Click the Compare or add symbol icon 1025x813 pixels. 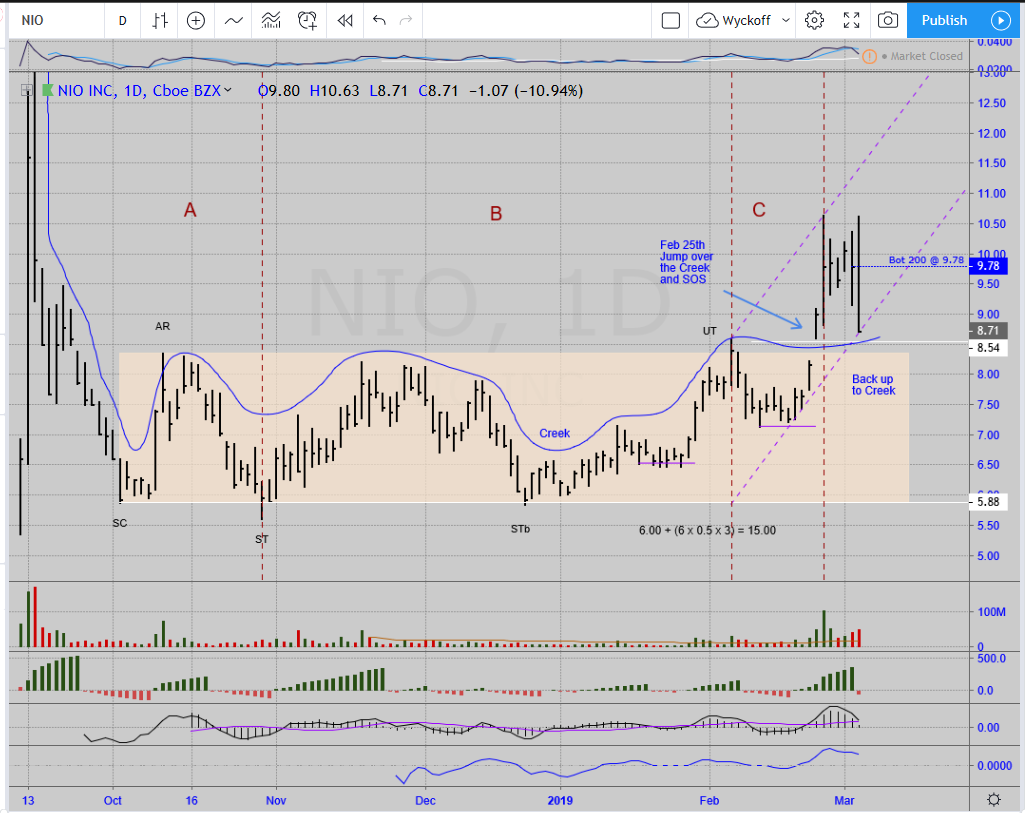click(196, 20)
